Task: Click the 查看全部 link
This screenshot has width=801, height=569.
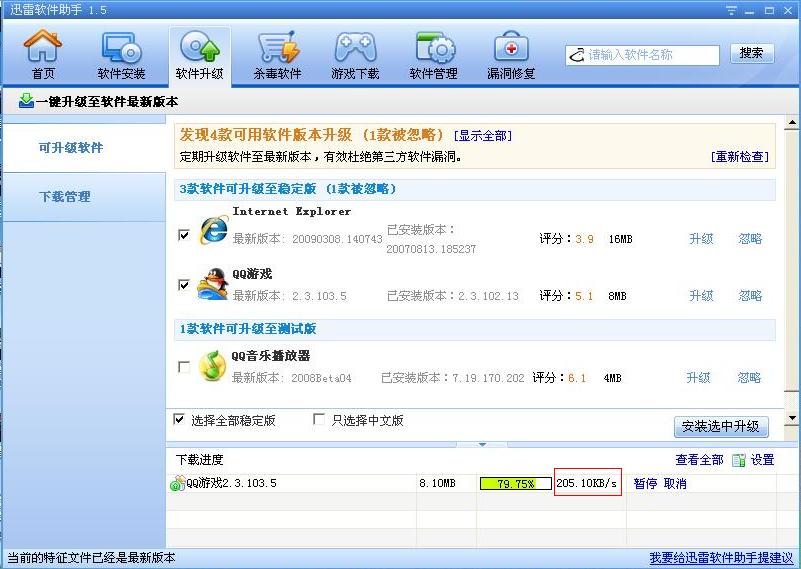Action: (699, 460)
